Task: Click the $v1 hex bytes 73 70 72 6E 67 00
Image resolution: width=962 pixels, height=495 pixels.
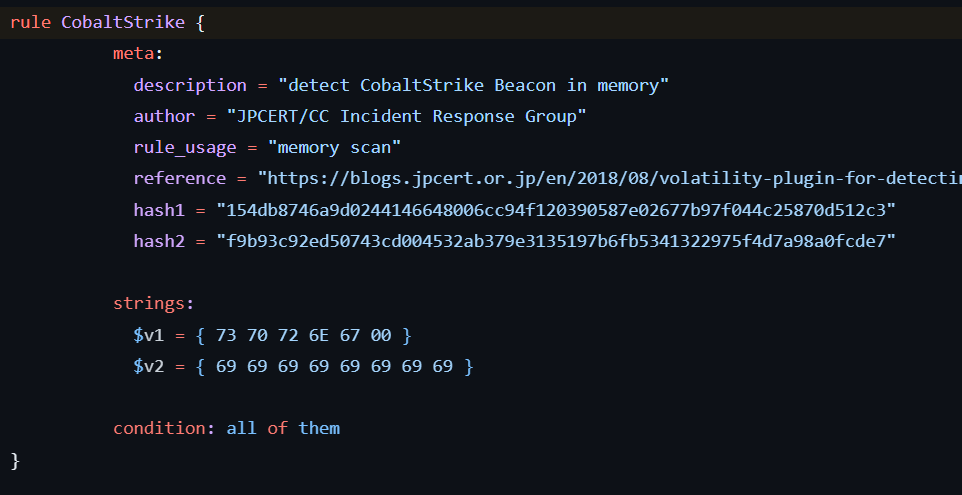Action: click(x=303, y=335)
